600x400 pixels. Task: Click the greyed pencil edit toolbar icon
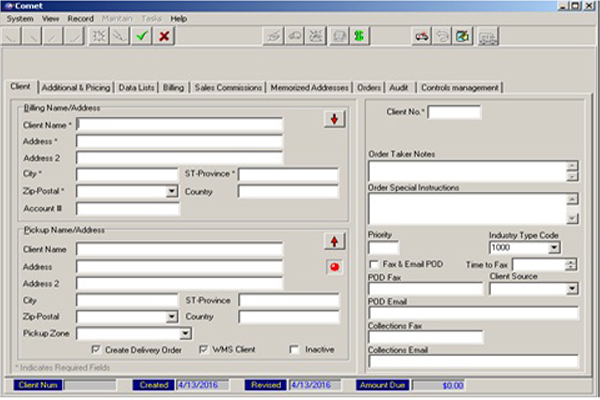pos(120,36)
